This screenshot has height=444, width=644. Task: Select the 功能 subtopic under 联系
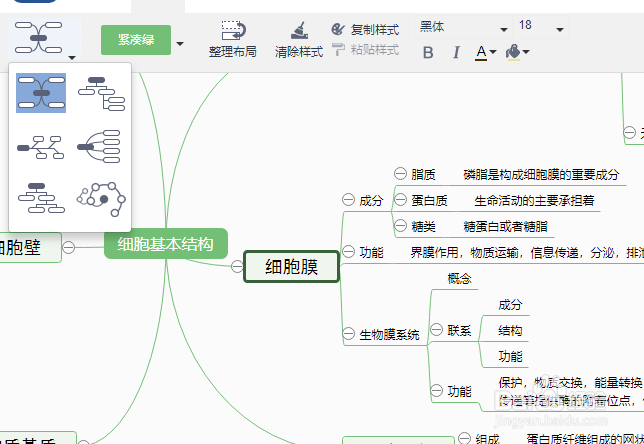[x=510, y=357]
